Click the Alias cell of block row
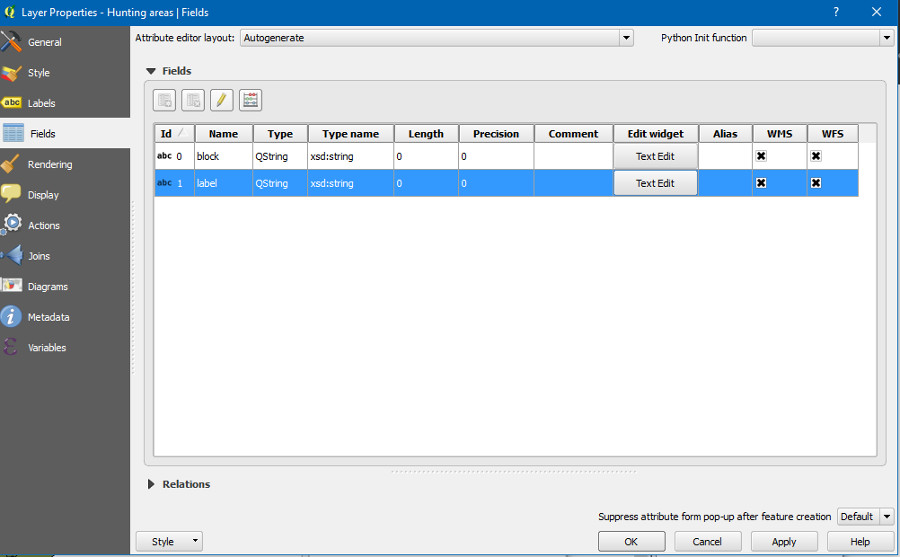The image size is (900, 557). coord(726,156)
